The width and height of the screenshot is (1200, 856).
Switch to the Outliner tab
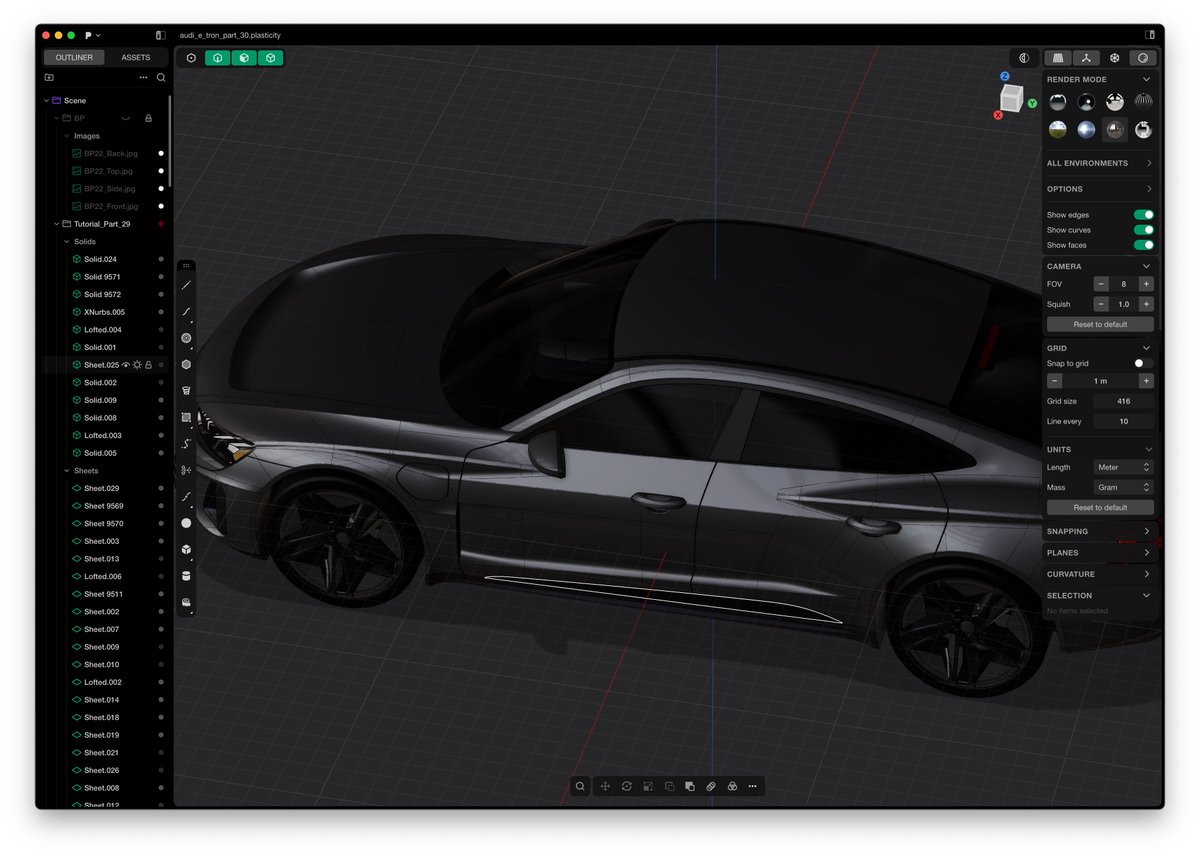coord(74,58)
